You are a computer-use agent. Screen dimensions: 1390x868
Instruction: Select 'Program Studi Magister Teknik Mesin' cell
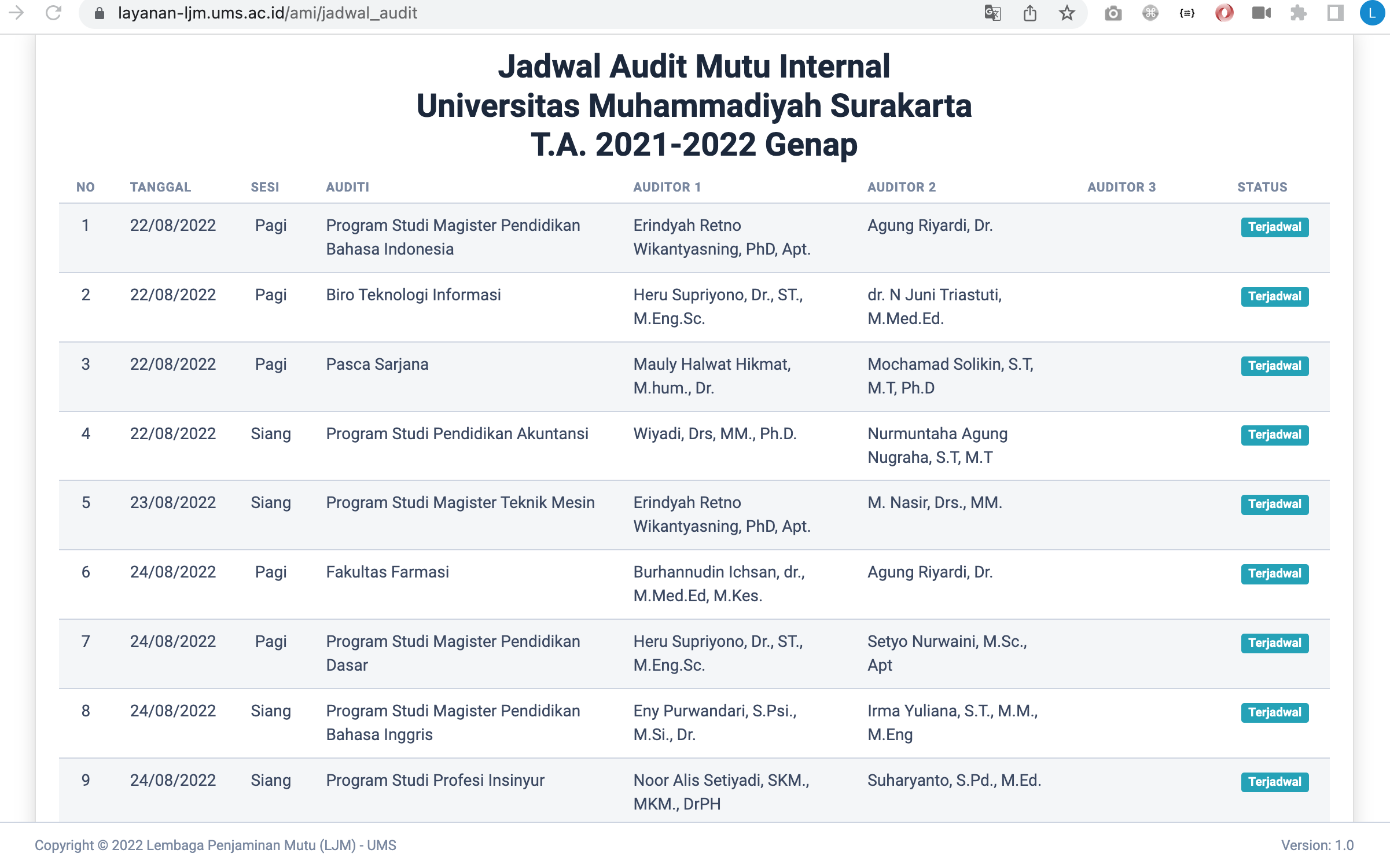(460, 503)
